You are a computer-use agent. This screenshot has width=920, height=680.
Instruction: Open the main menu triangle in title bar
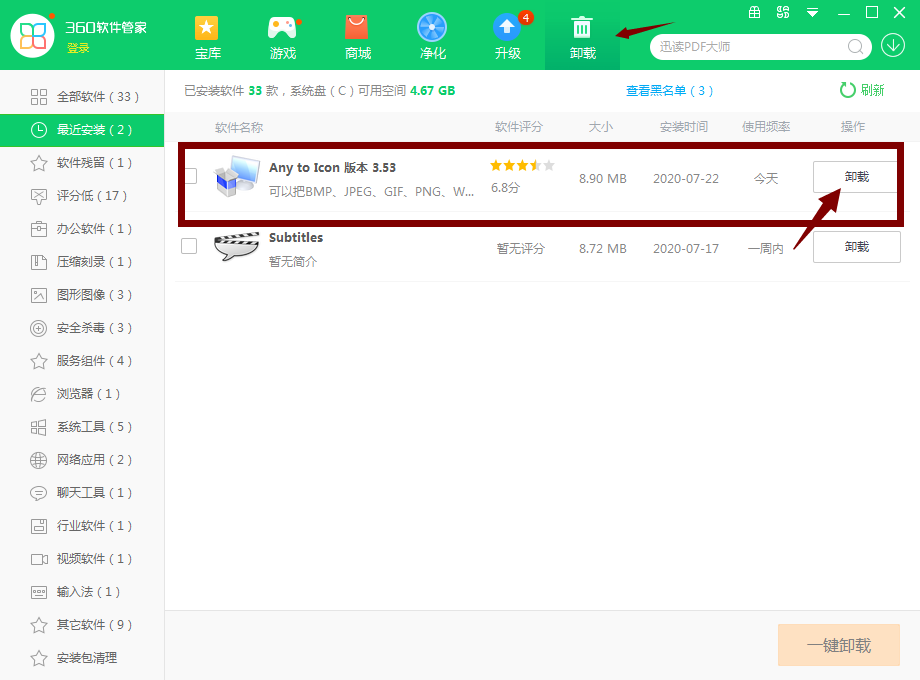point(811,13)
